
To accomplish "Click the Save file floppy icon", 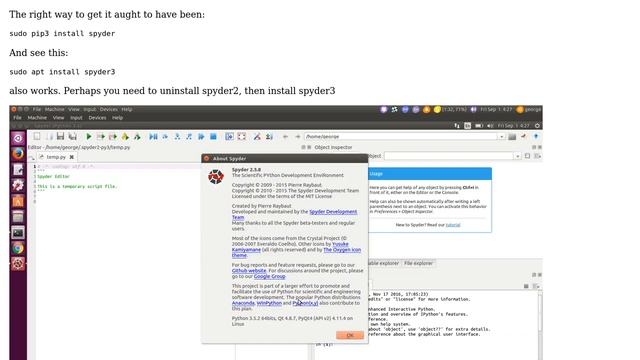I will tap(60, 136).
